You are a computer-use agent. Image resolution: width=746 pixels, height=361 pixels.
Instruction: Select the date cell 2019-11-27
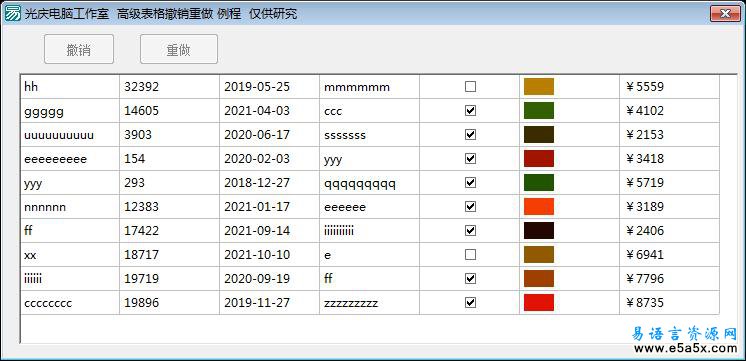pos(269,302)
